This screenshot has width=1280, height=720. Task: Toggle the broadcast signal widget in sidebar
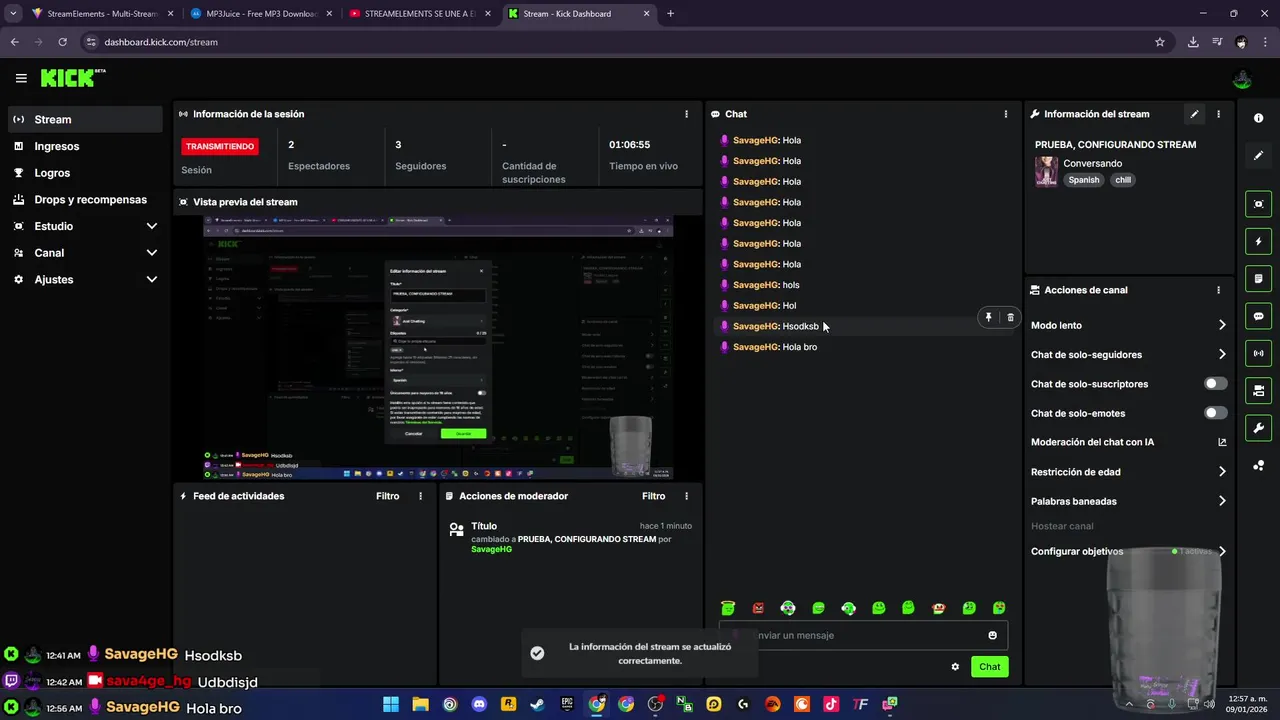click(x=1258, y=353)
